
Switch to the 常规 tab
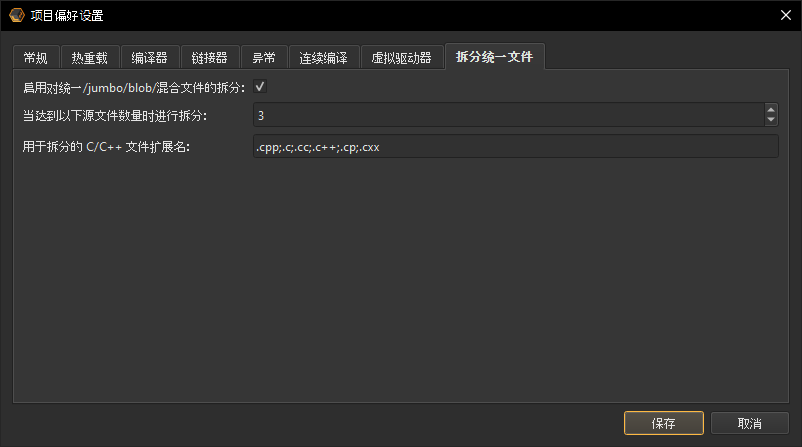click(36, 57)
